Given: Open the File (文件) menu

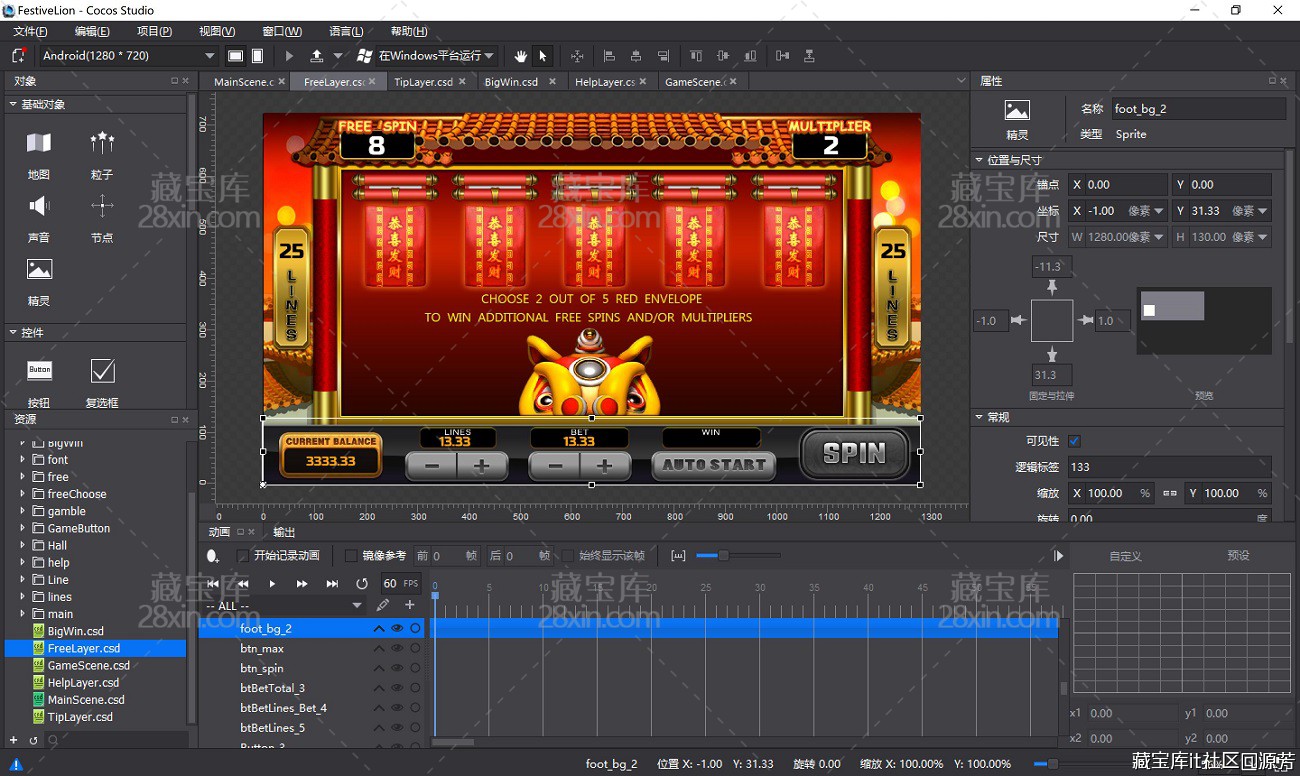Looking at the screenshot, I should [x=31, y=32].
